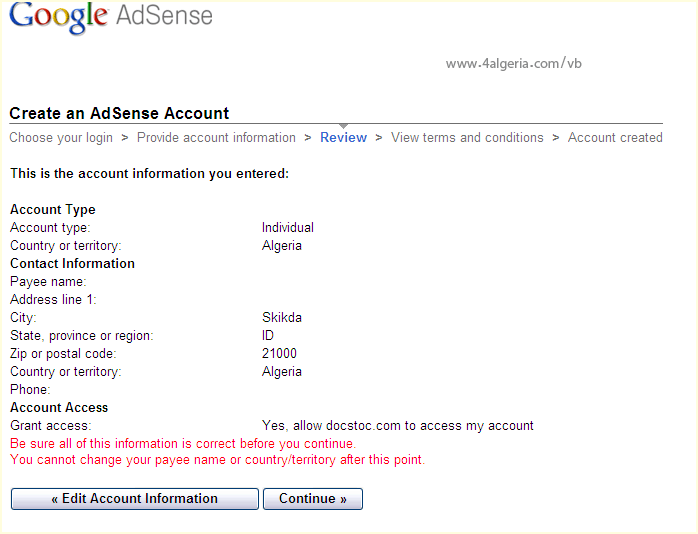Click the Contact Information section heading
Viewport: 698px width, 534px height.
(x=72, y=264)
